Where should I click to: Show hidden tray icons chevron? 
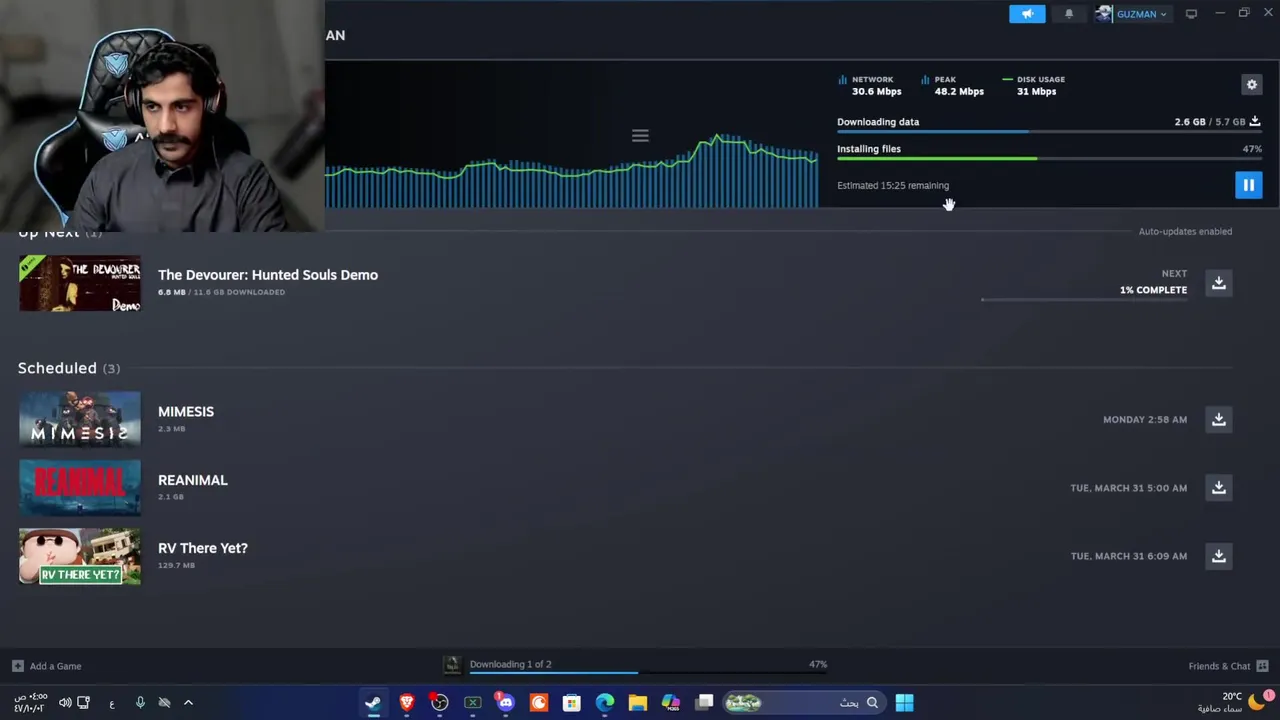pos(188,703)
